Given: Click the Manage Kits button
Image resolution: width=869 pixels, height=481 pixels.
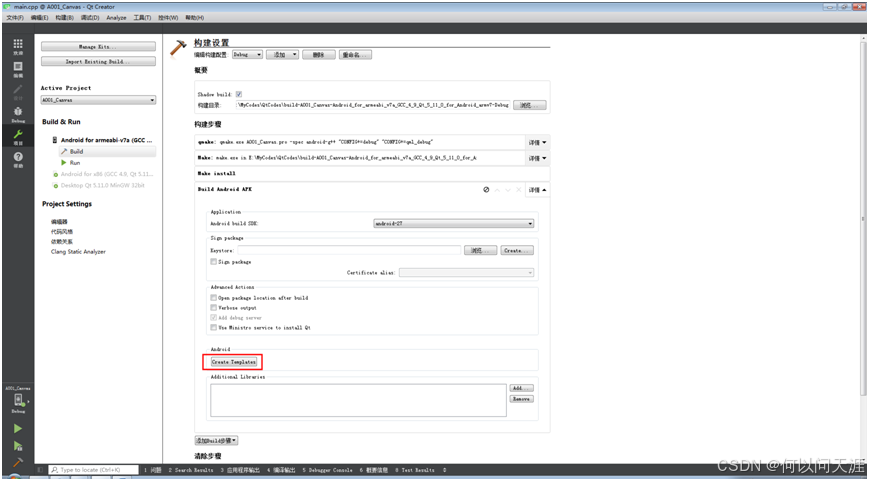Looking at the screenshot, I should [x=98, y=47].
